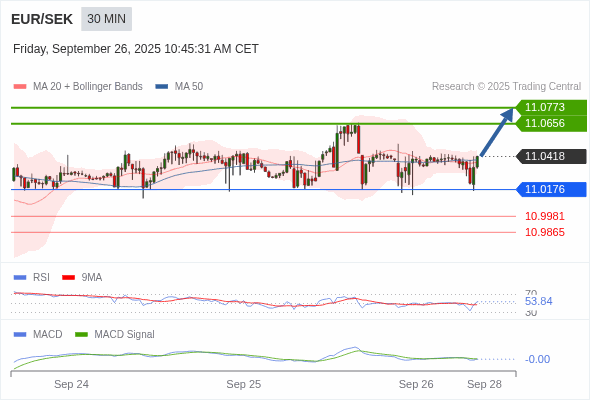Viewport: 590px width, 400px height.
Task: Click the RSI value 53.84
Action: [538, 301]
